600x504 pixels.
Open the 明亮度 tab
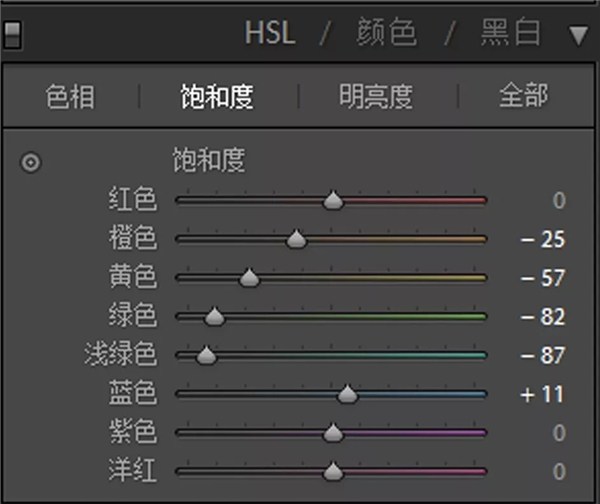[375, 97]
